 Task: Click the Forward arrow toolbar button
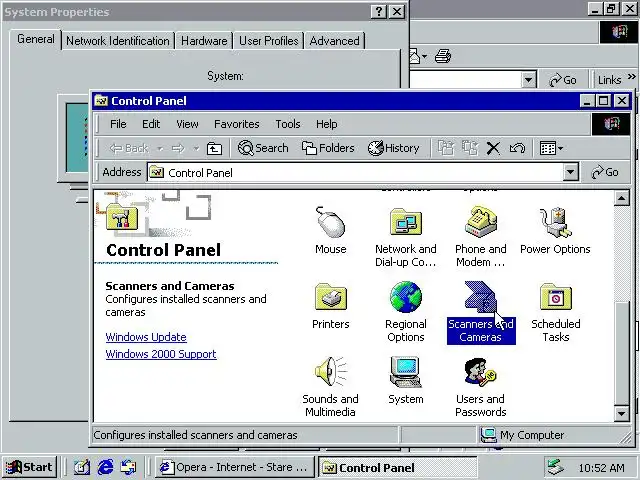[x=178, y=148]
